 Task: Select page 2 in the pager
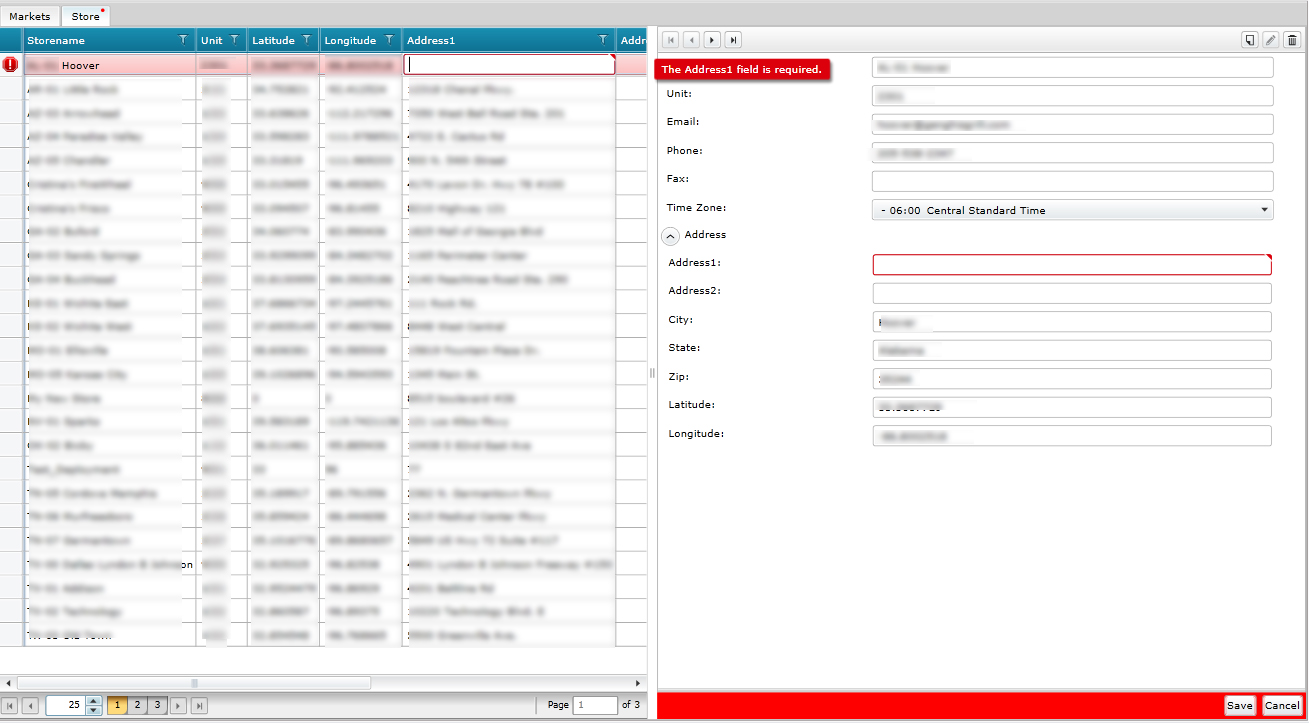(137, 706)
